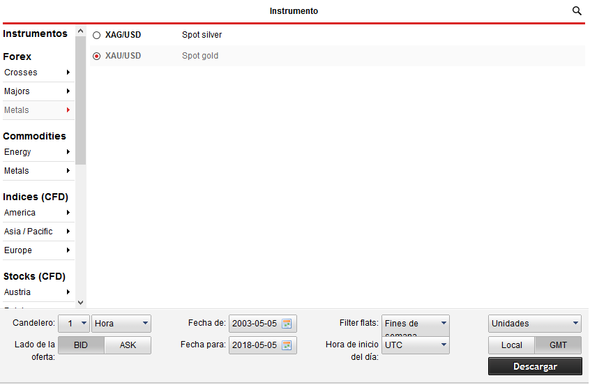Expand Forex Majors category

[x=37, y=91]
